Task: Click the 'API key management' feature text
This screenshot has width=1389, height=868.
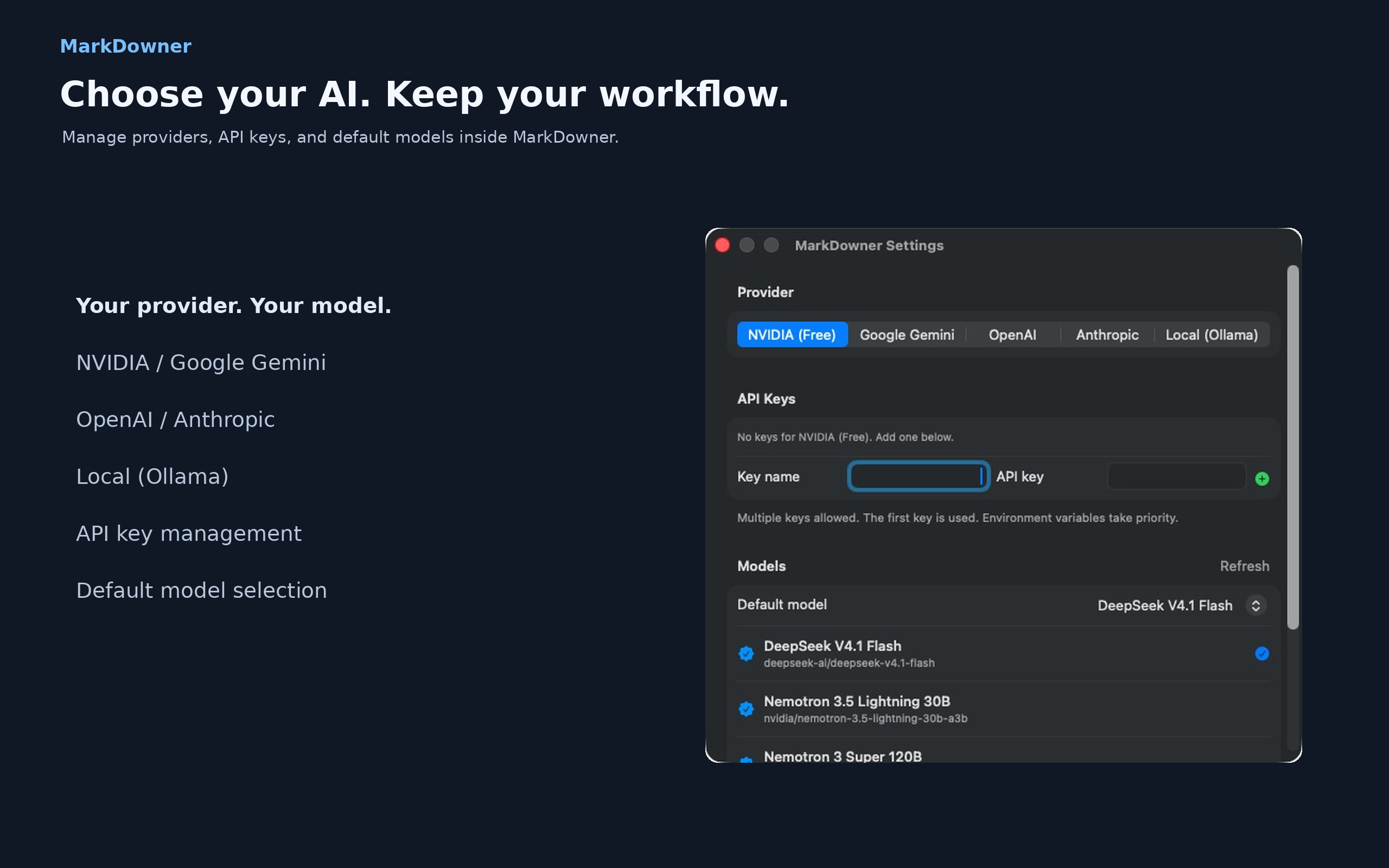Action: [189, 534]
